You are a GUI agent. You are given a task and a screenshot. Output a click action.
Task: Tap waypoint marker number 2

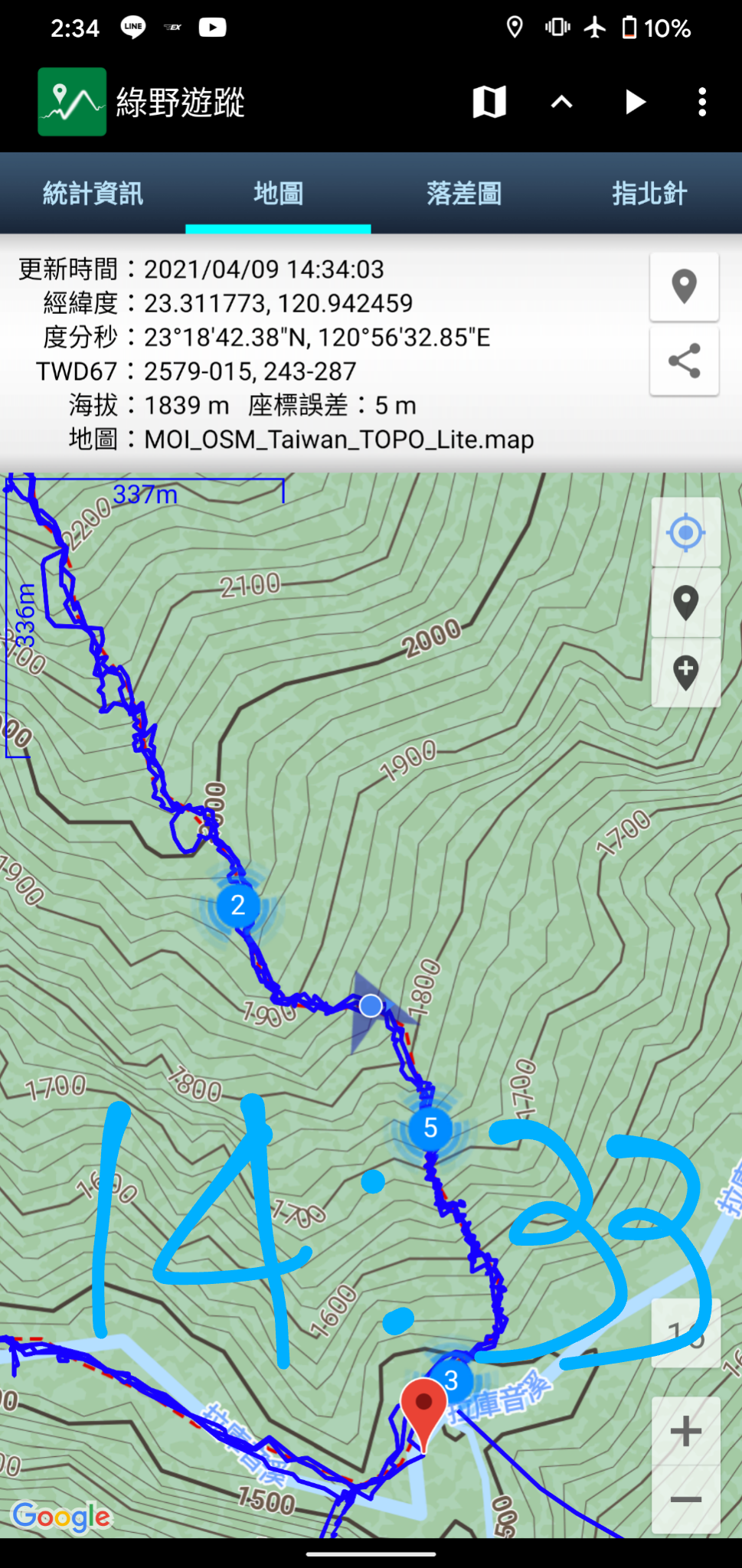point(237,906)
